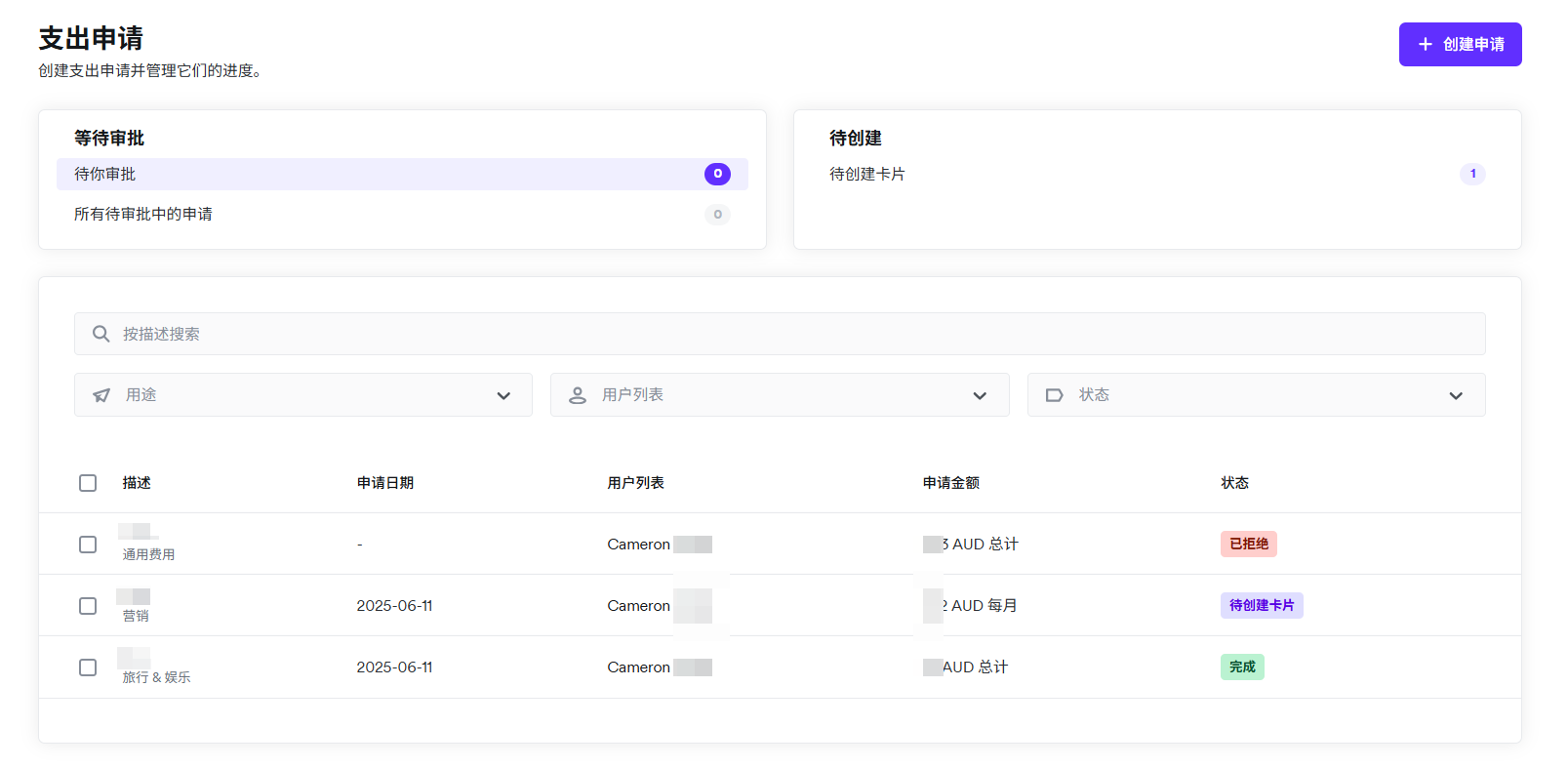Click the plus icon in the 创建申请 button
Image resolution: width=1568 pixels, height=768 pixels.
1426,44
